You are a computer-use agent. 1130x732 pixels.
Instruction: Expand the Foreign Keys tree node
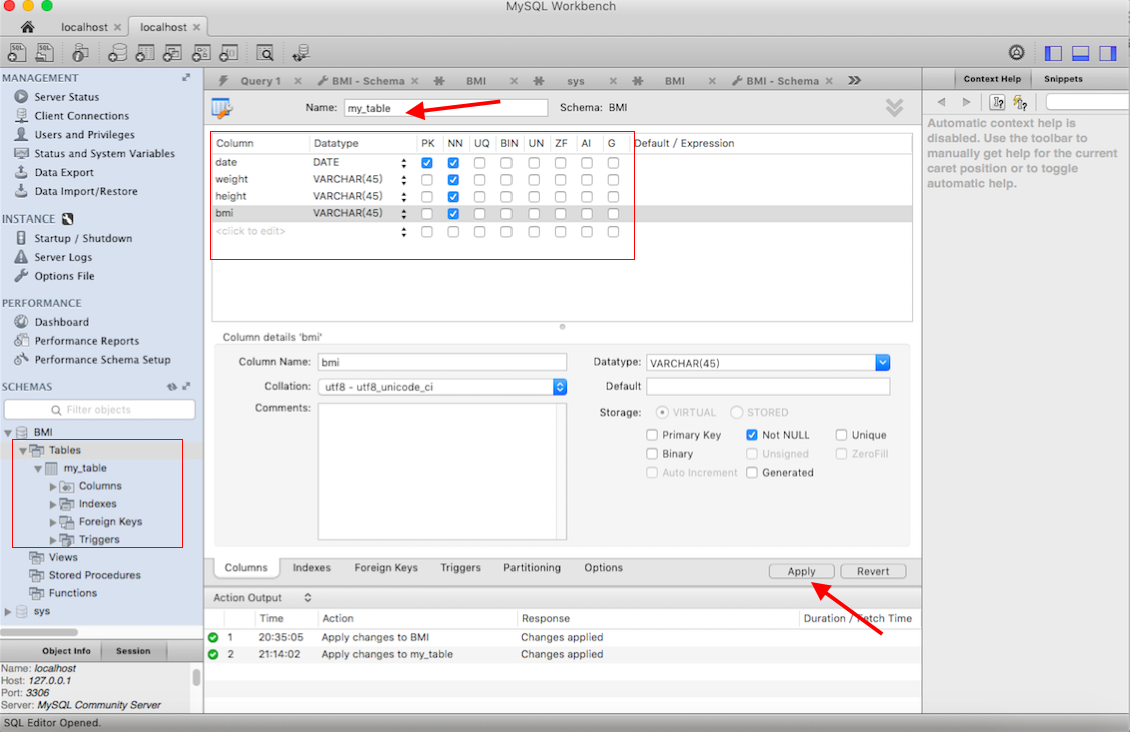coord(53,522)
